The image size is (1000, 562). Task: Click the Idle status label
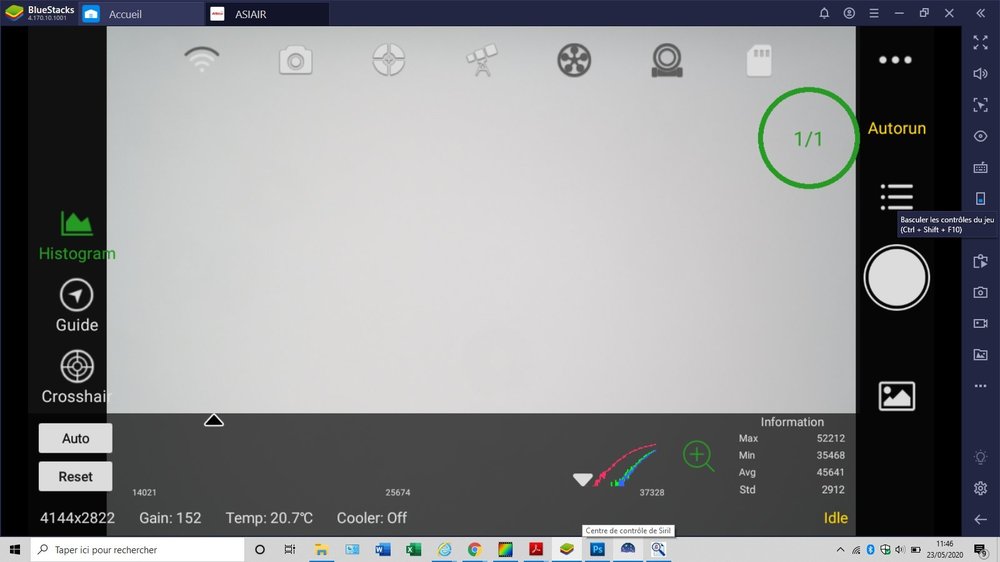(835, 518)
